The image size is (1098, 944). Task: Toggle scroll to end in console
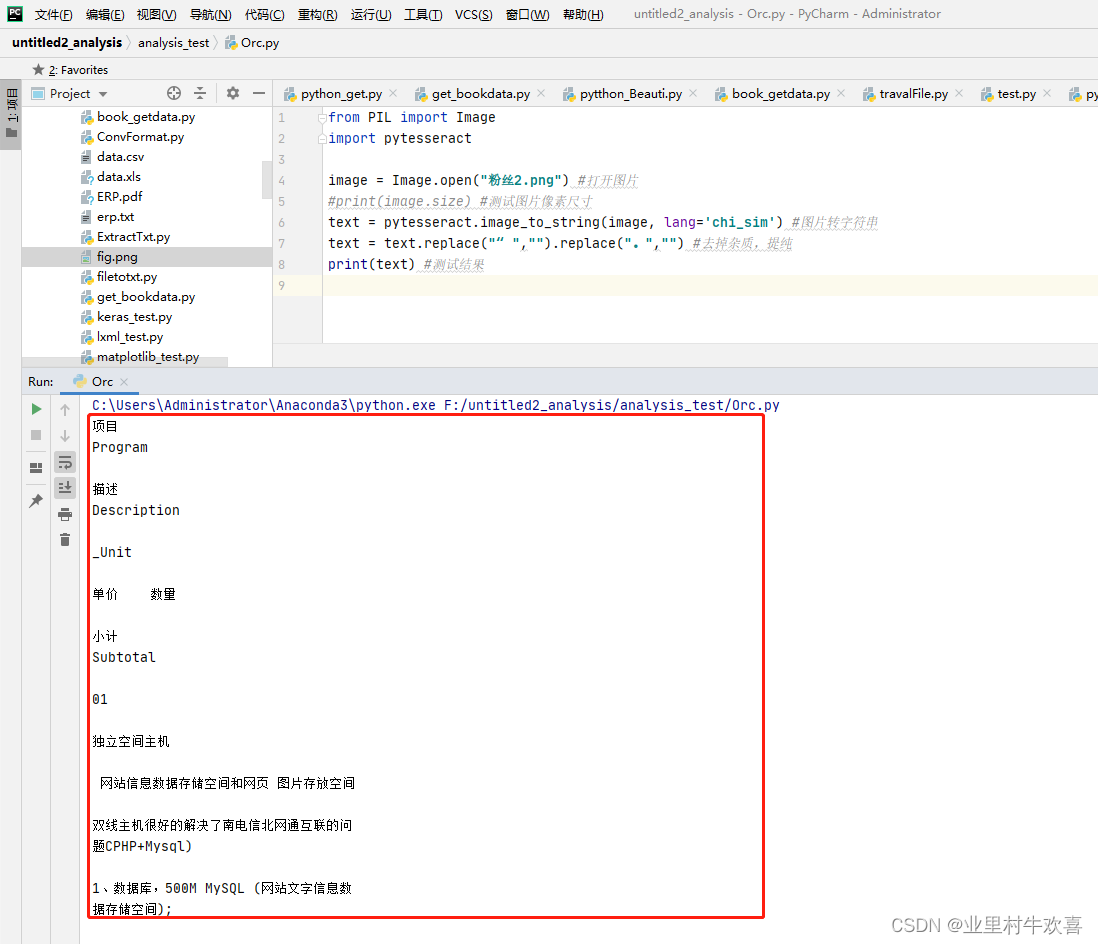click(65, 487)
